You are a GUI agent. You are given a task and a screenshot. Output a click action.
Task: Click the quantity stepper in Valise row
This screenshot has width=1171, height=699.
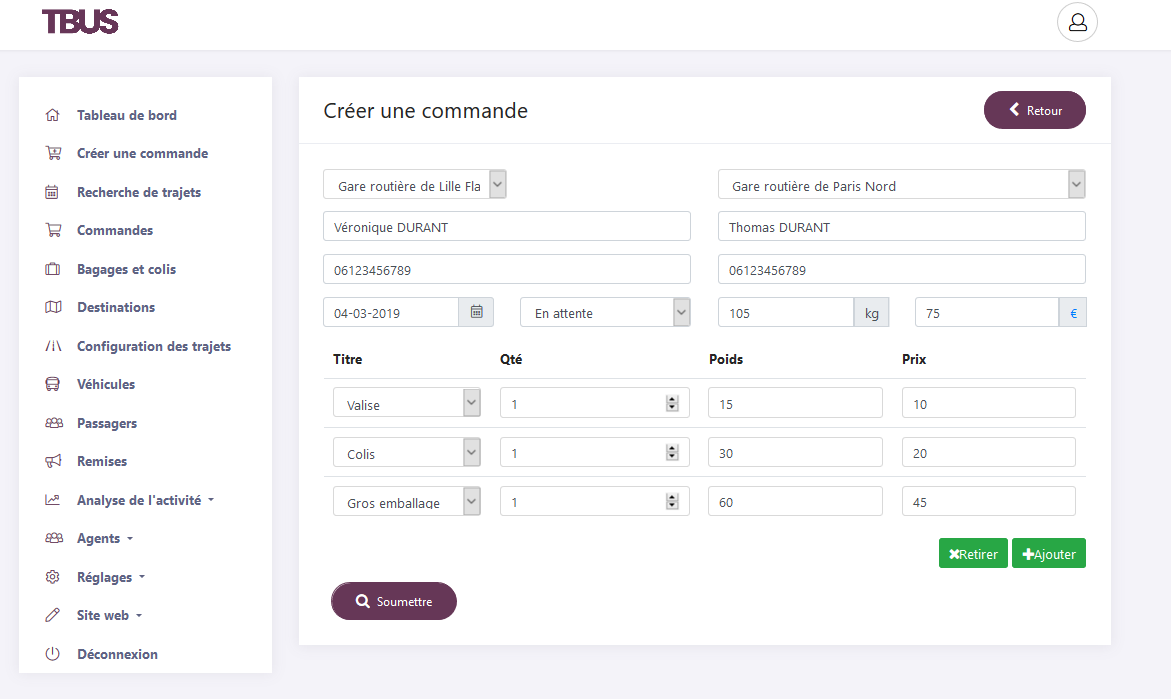pyautogui.click(x=672, y=403)
